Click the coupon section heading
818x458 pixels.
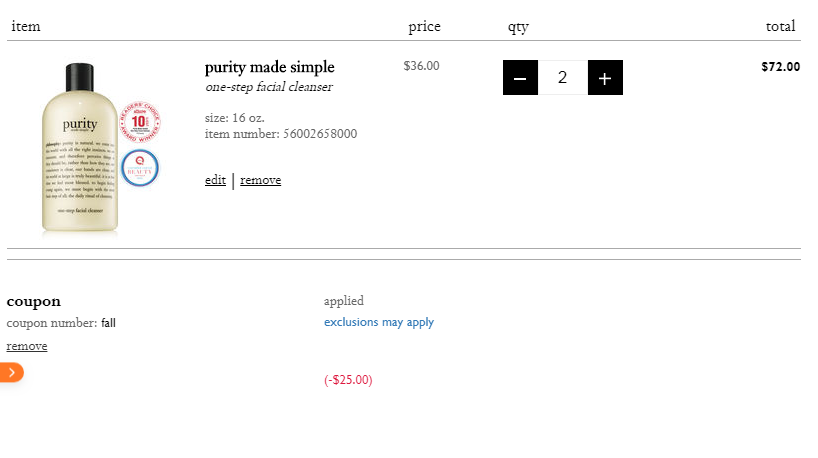point(33,302)
